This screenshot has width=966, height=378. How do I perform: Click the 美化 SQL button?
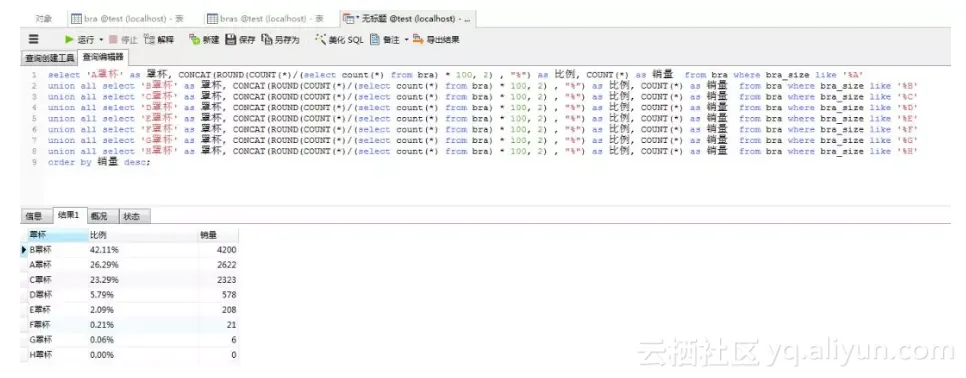click(339, 39)
